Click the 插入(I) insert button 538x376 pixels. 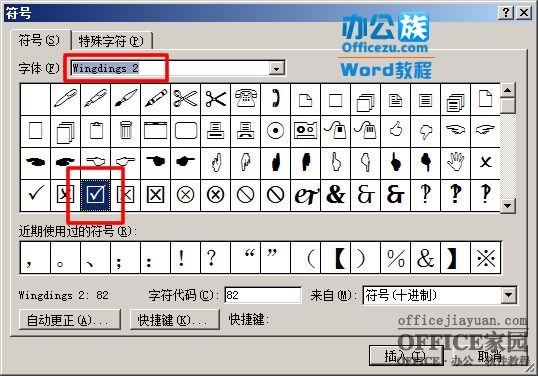(x=406, y=355)
